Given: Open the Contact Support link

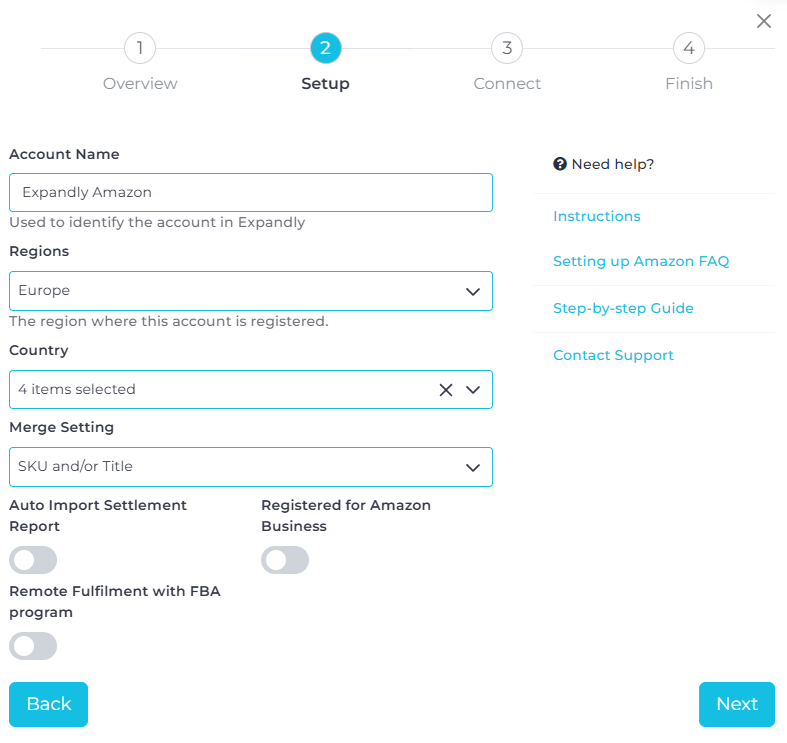Looking at the screenshot, I should [x=613, y=356].
